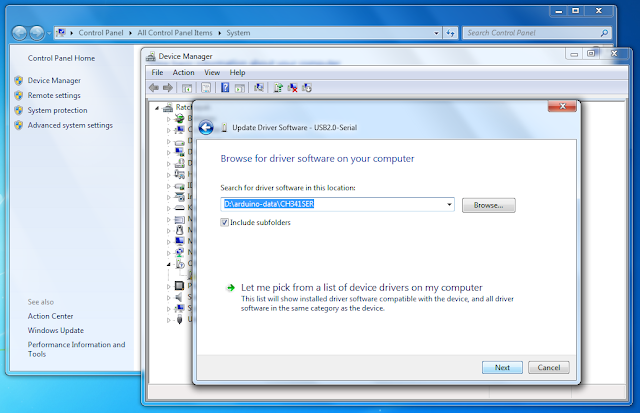Expand the Disk drives tree node
Screen dimensions: 640x413
168,142
